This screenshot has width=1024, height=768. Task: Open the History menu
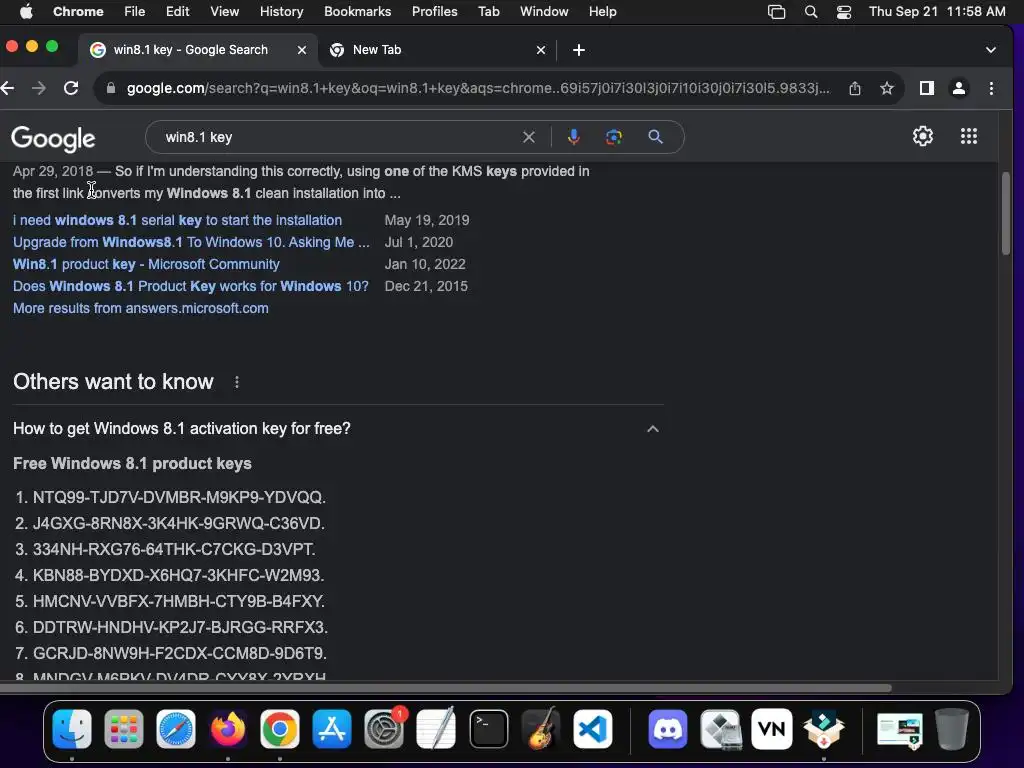(281, 11)
